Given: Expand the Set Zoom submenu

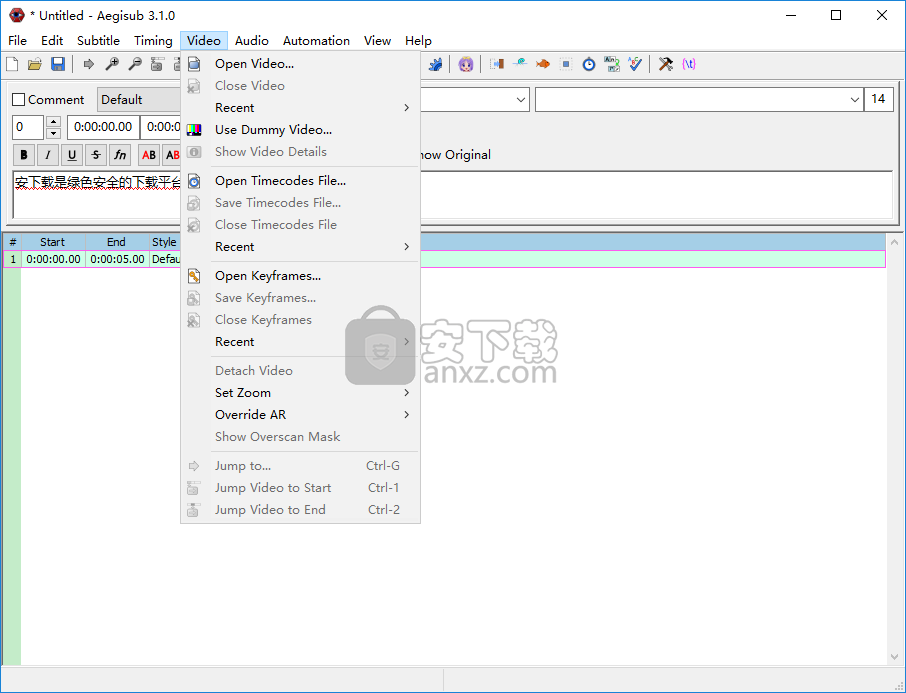Looking at the screenshot, I should 300,393.
